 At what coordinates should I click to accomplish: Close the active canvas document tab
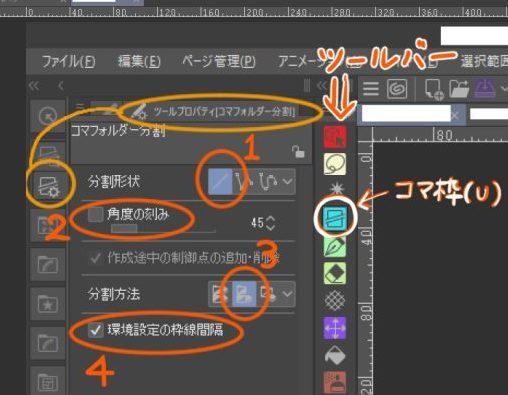454,116
